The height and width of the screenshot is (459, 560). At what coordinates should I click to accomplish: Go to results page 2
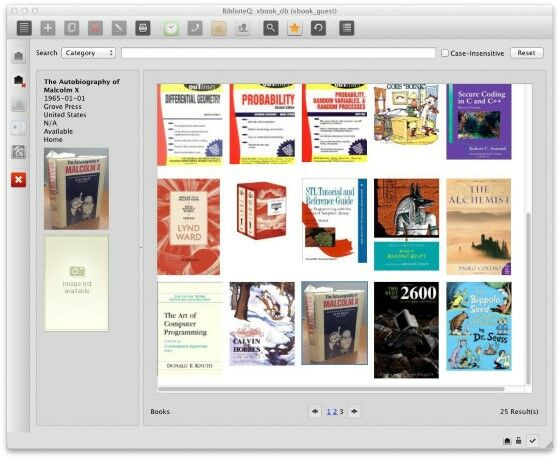pyautogui.click(x=335, y=411)
